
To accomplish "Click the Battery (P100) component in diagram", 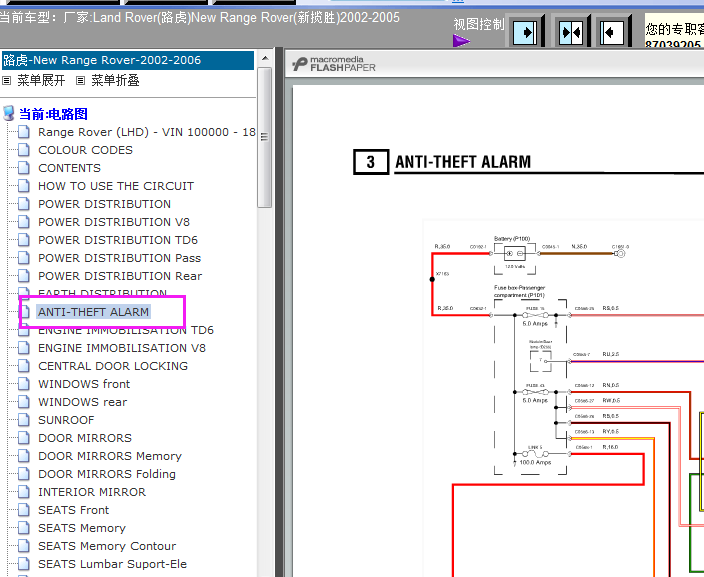I will (x=515, y=254).
